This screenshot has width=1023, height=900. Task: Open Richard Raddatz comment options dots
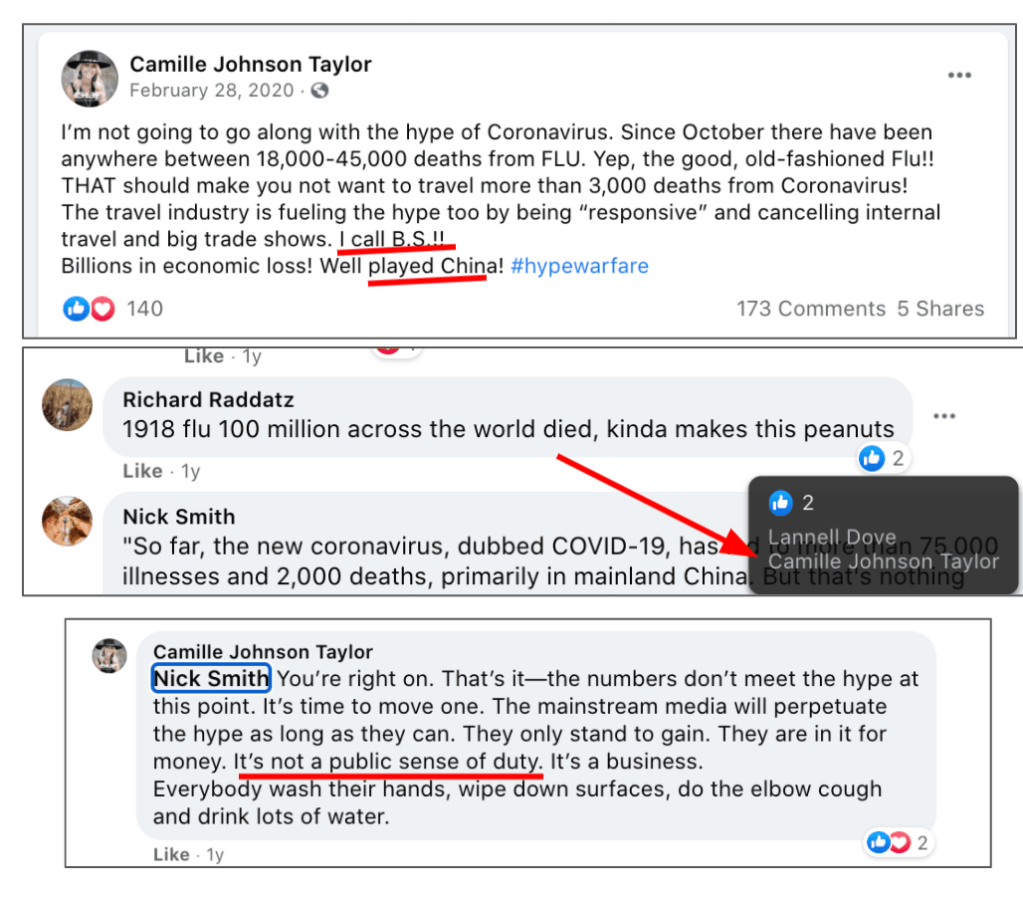[944, 416]
